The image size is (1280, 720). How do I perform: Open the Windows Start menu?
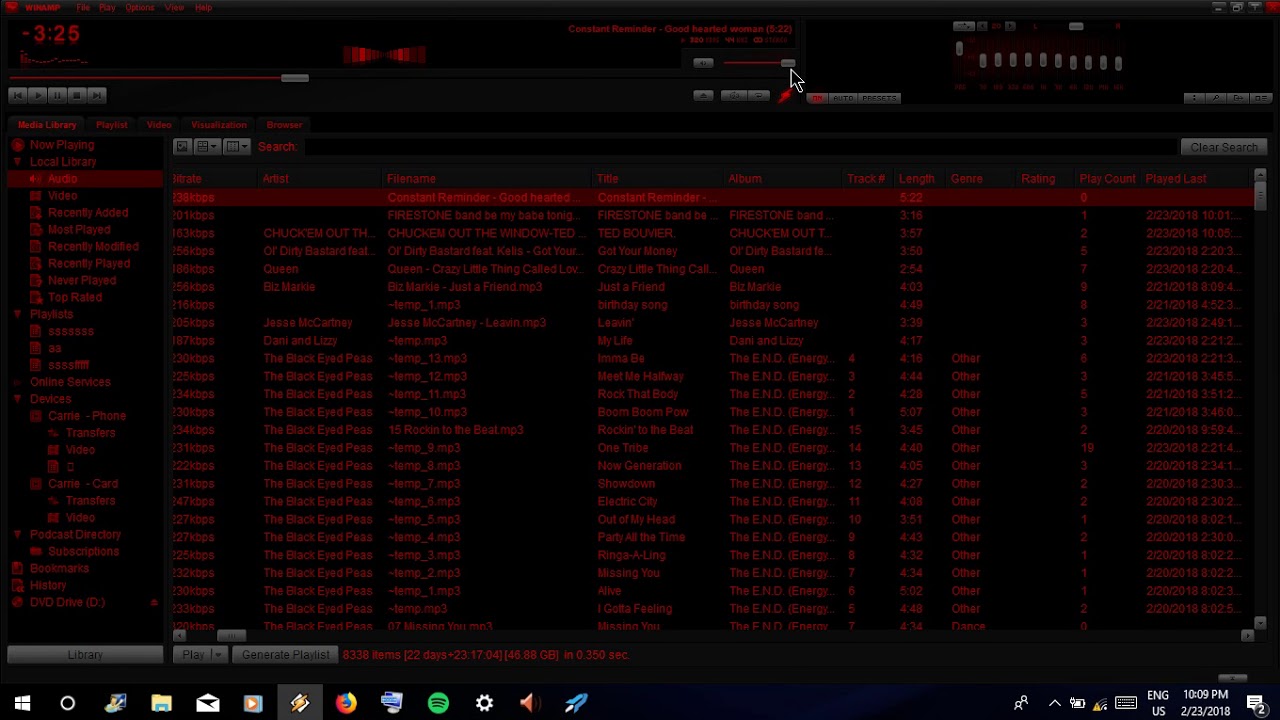pos(22,703)
